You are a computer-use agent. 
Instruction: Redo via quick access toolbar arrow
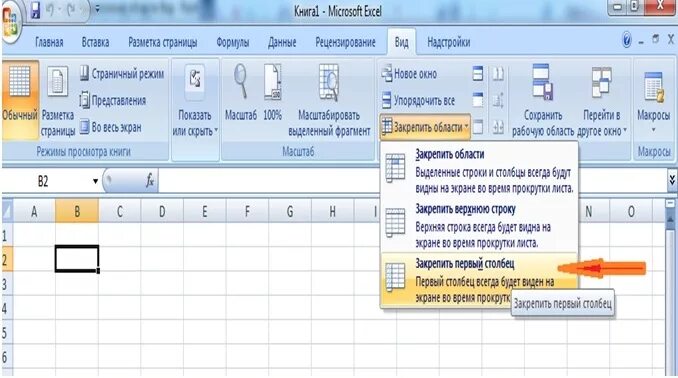[70, 10]
